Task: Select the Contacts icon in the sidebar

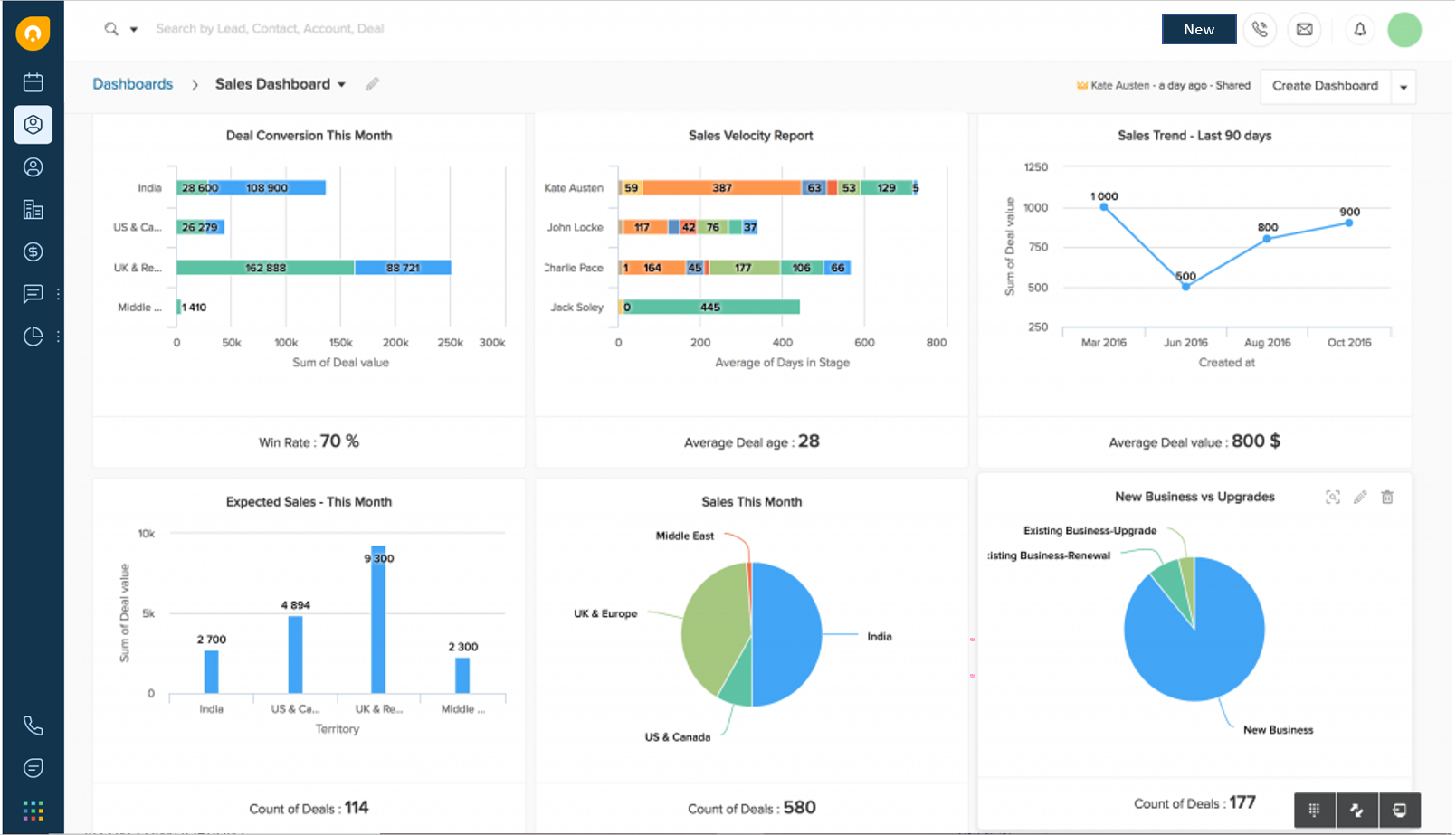Action: 33,167
